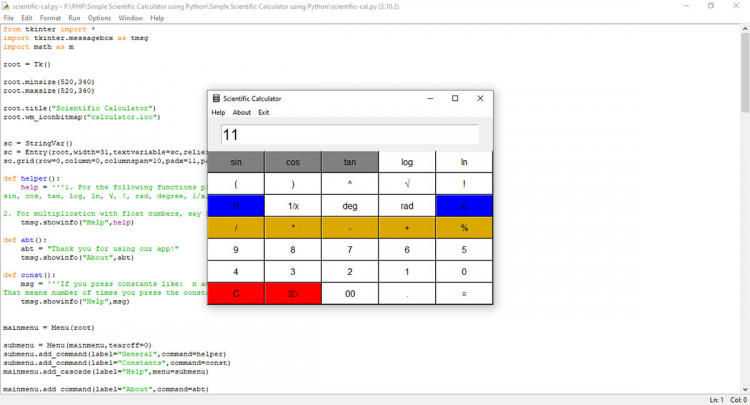Click the code line 'root = Tk()'
Screen dimensions: 750x405
coord(27,64)
